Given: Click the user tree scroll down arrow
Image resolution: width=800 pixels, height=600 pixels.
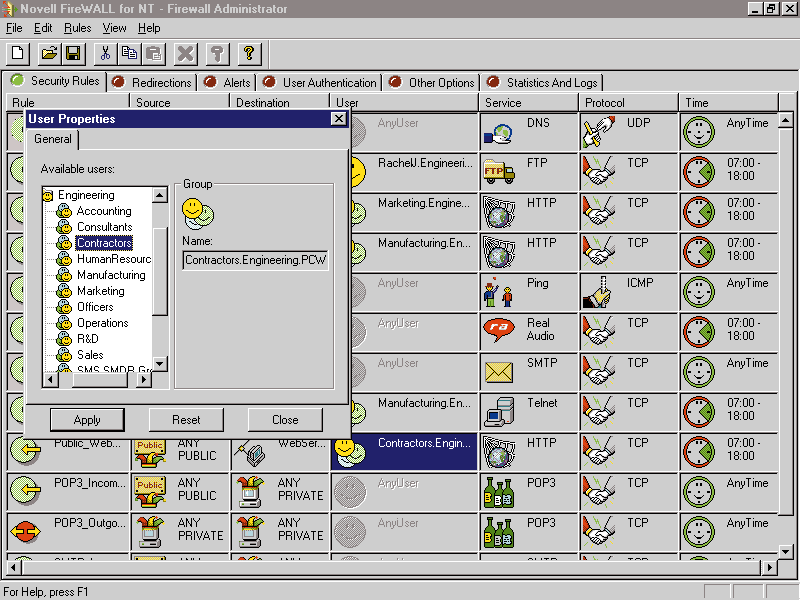Looking at the screenshot, I should tap(160, 363).
